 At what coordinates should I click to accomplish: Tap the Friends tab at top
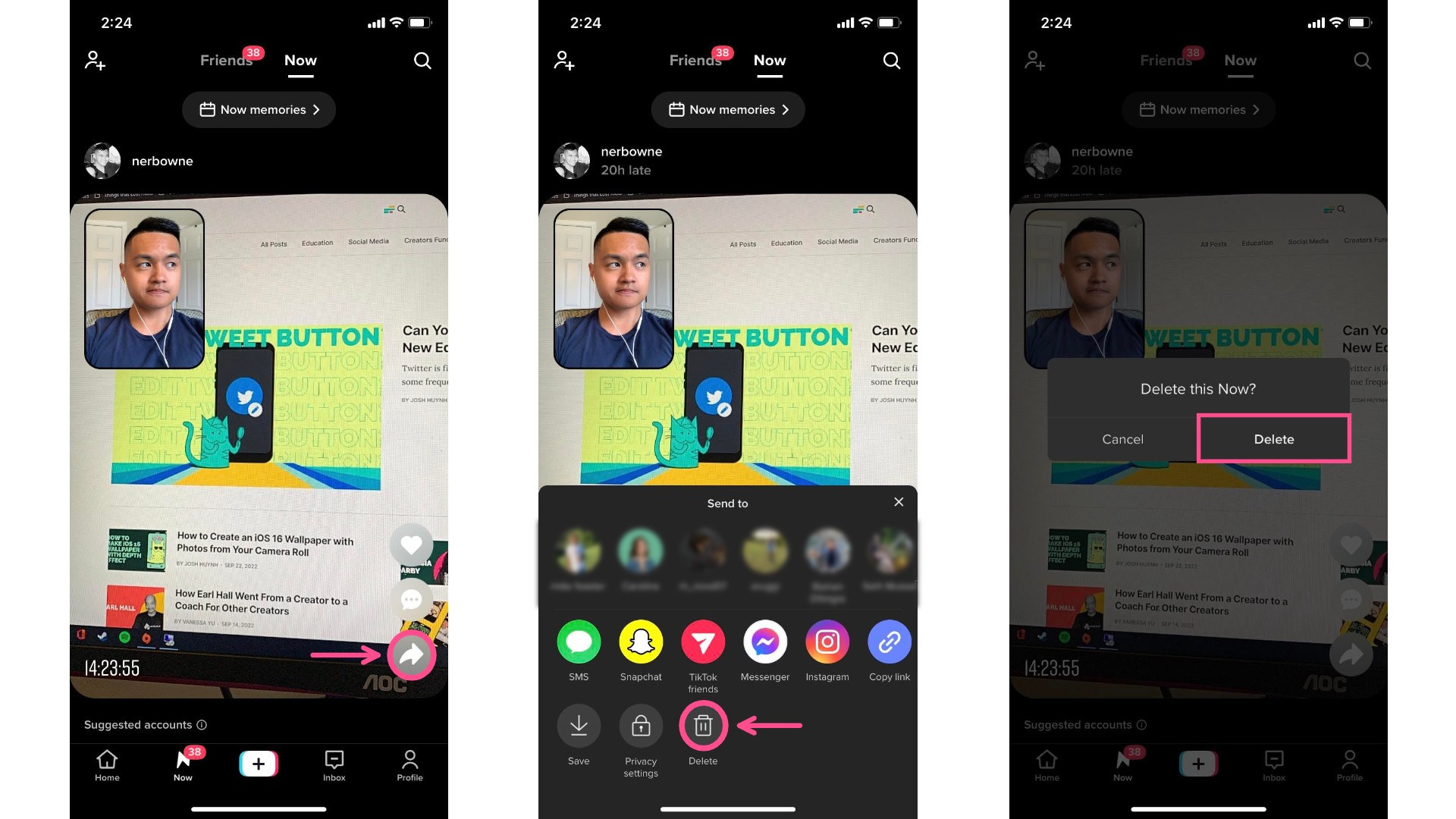pyautogui.click(x=224, y=60)
